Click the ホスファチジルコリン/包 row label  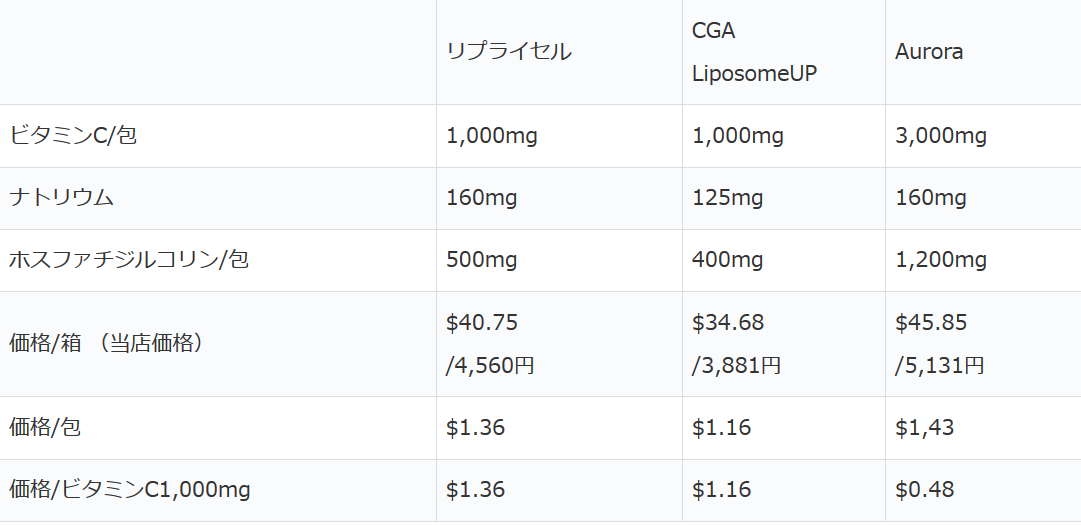point(129,260)
